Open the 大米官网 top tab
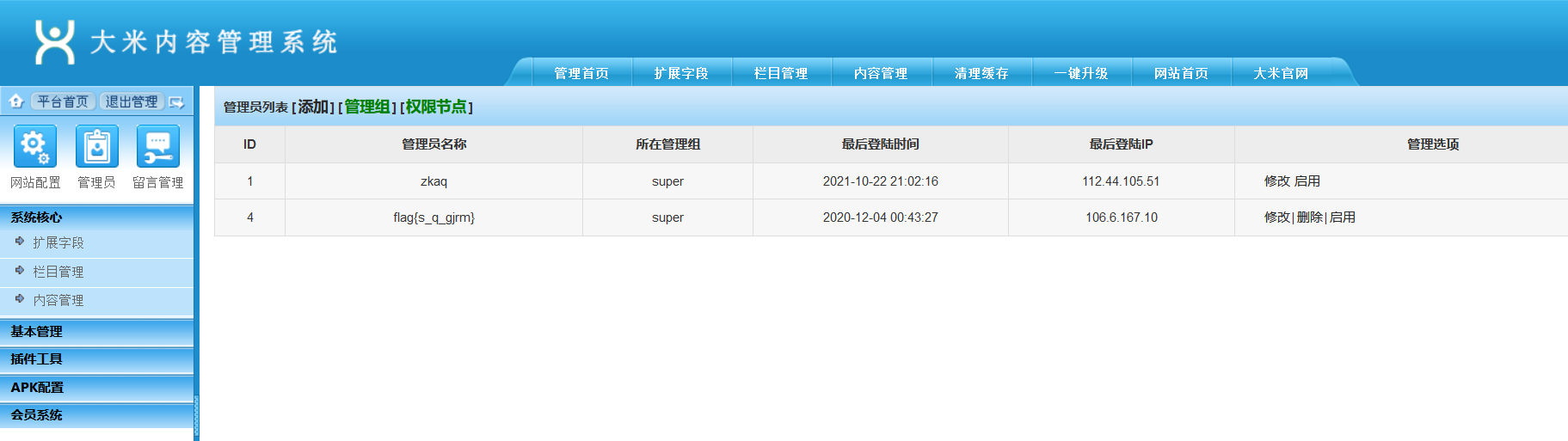 1281,73
